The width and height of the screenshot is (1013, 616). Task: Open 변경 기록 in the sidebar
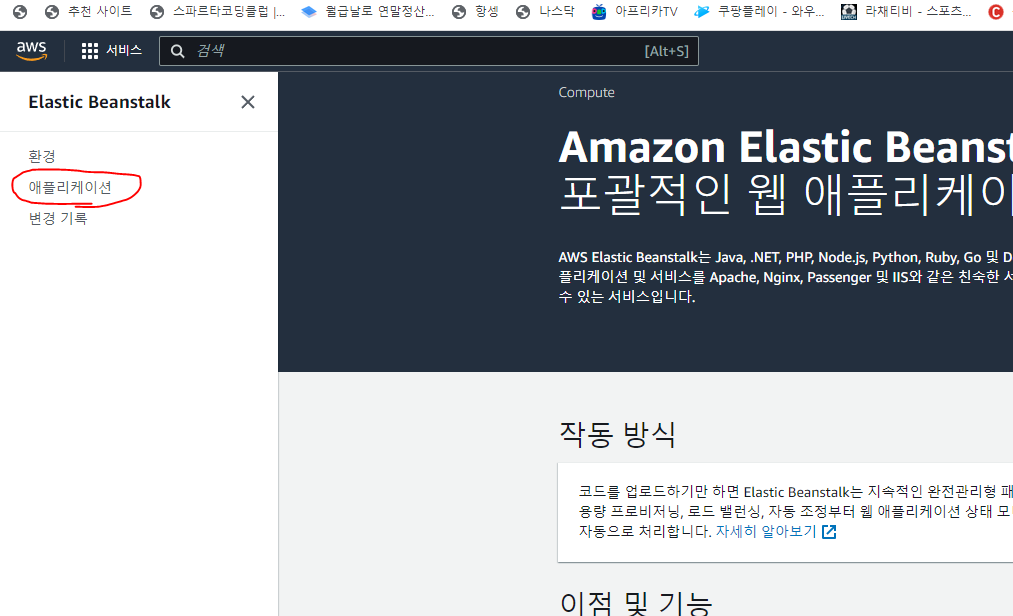click(57, 218)
